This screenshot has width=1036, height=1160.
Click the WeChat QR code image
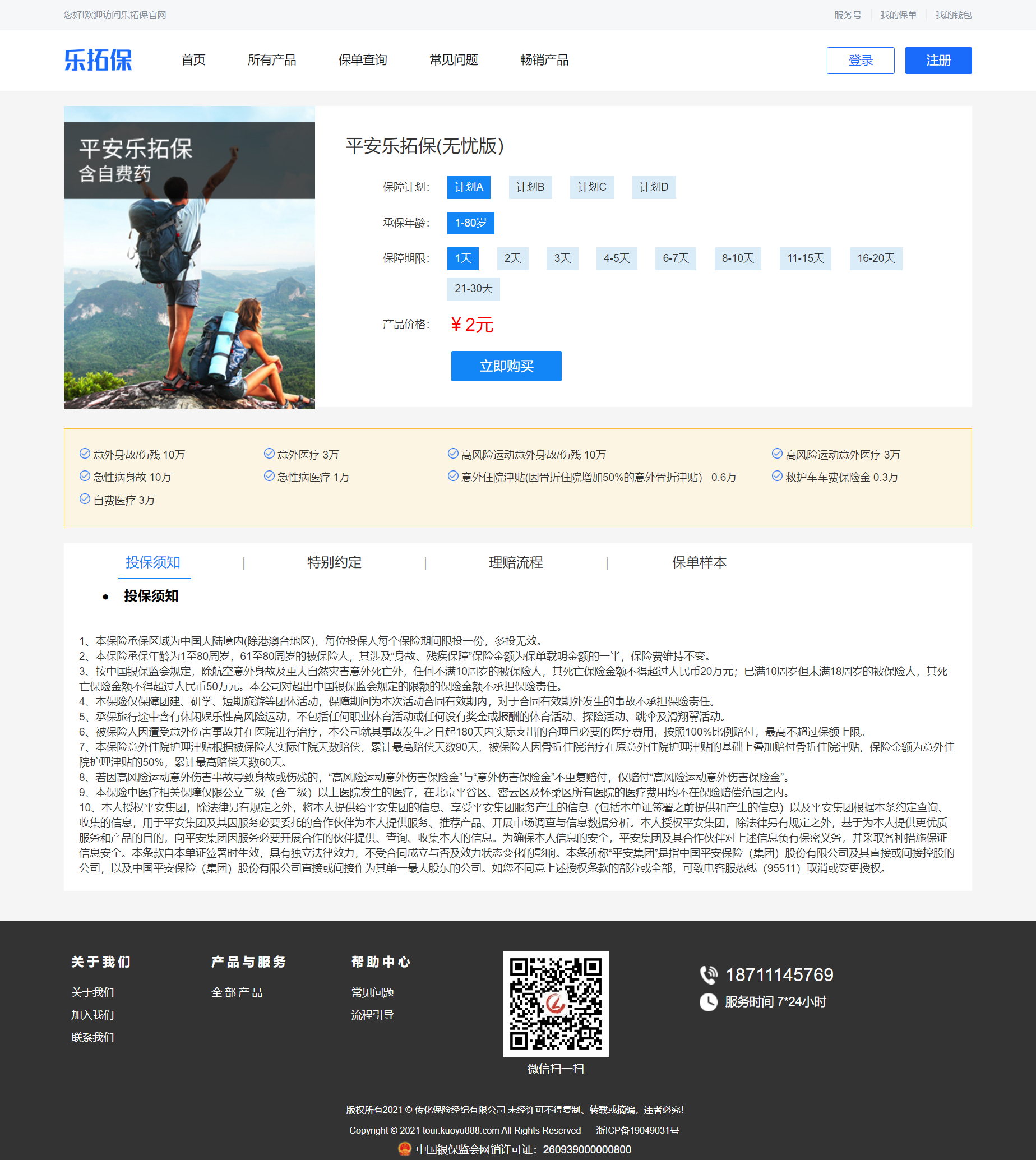(x=555, y=1003)
